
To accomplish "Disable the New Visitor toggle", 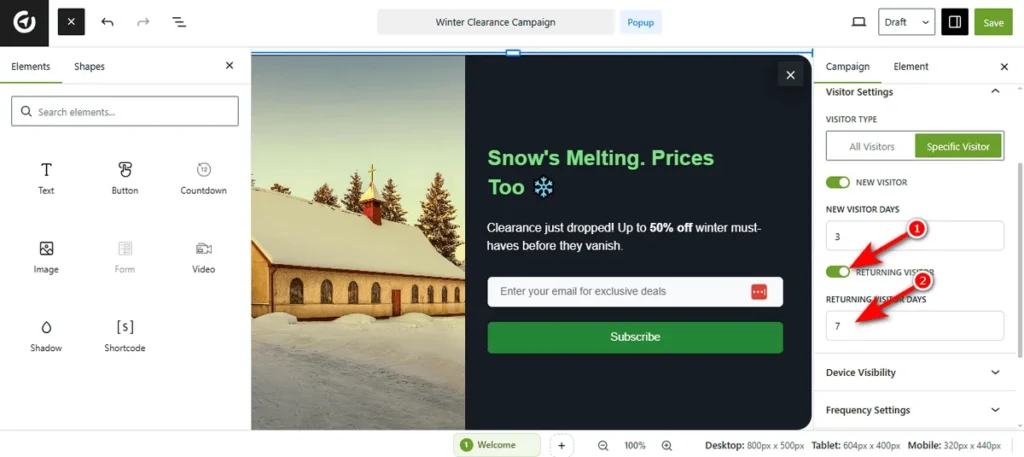I will click(x=838, y=182).
